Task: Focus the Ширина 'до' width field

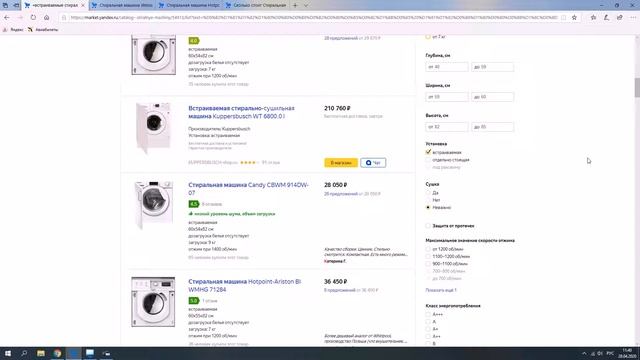Action: 492,97
